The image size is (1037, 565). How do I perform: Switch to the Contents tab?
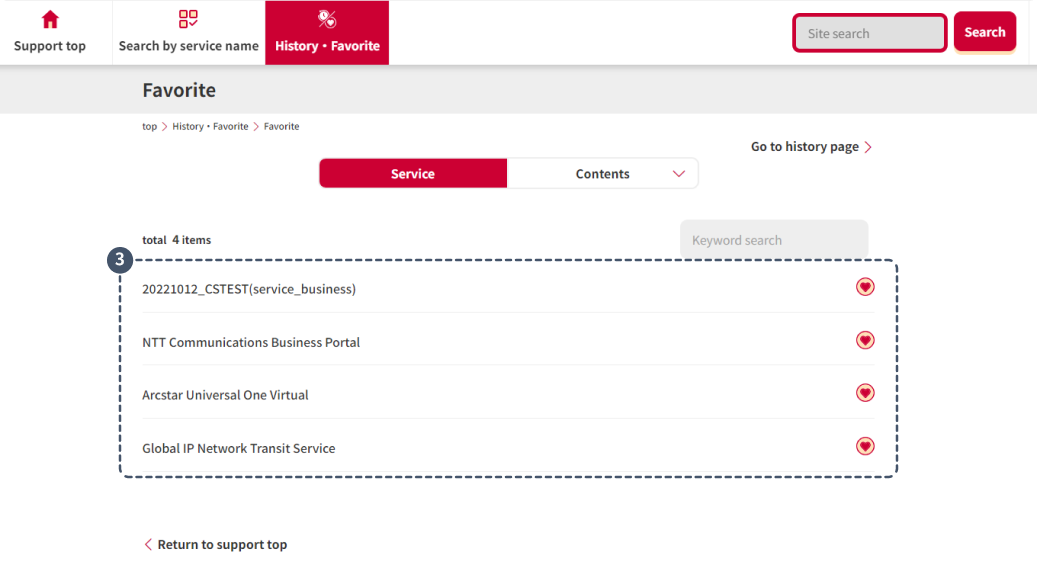(602, 173)
